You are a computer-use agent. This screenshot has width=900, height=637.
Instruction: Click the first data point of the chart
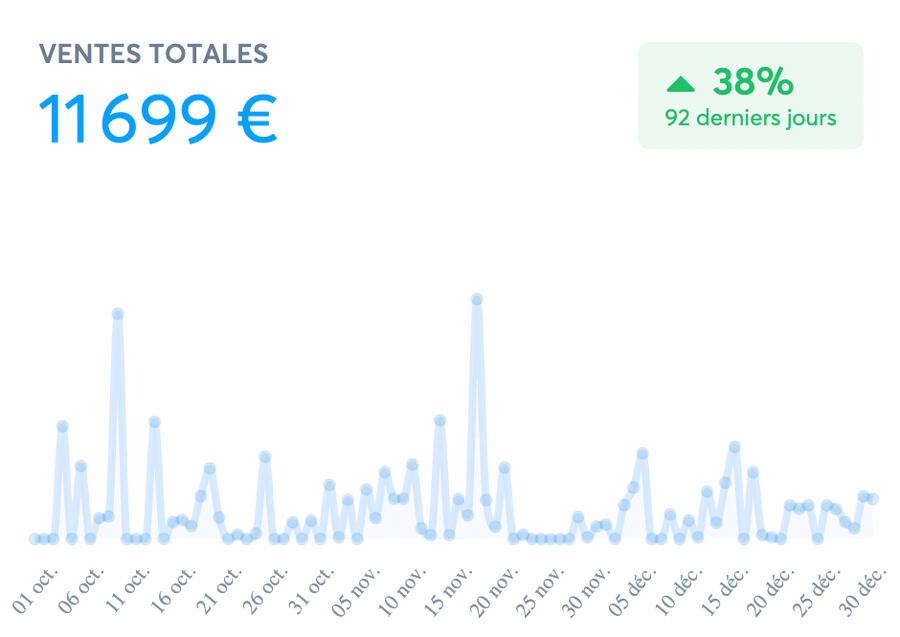(x=35, y=538)
